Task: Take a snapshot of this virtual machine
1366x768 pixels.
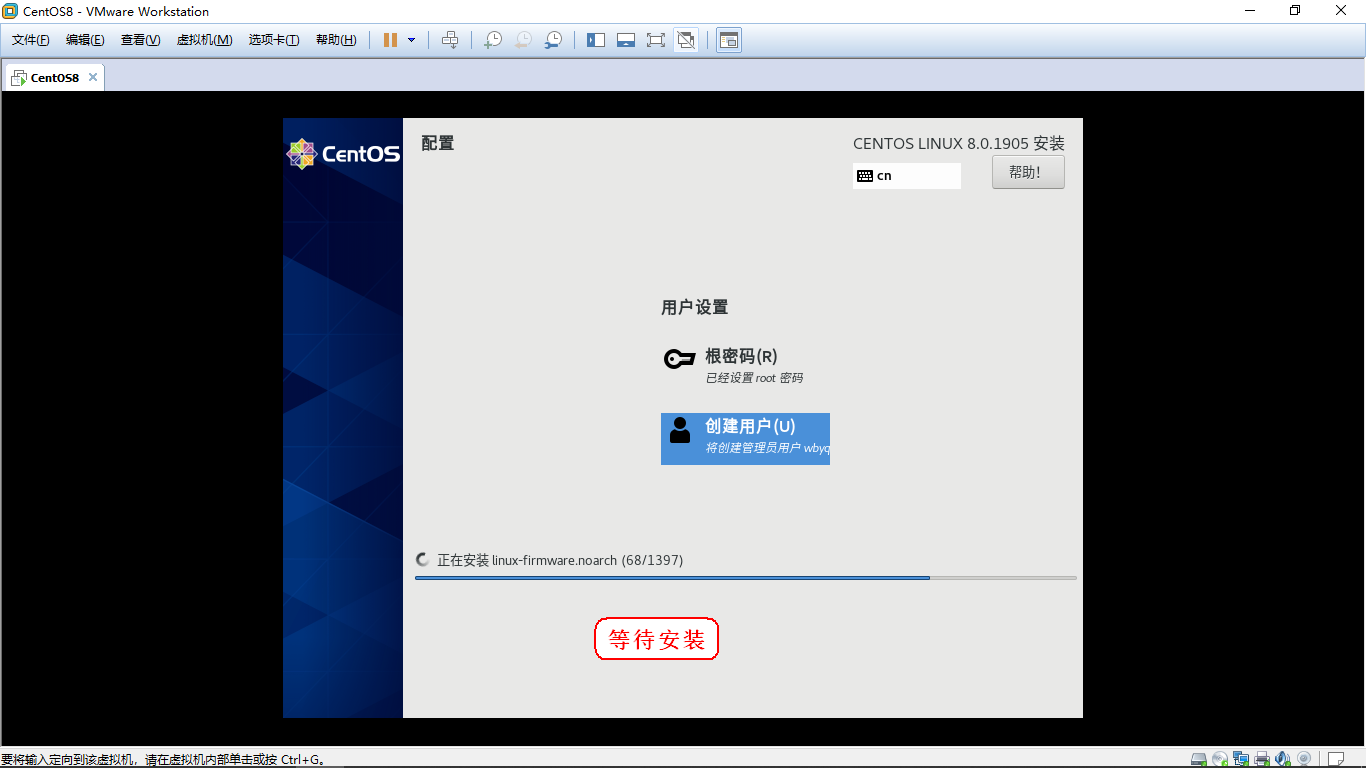Action: pos(493,40)
